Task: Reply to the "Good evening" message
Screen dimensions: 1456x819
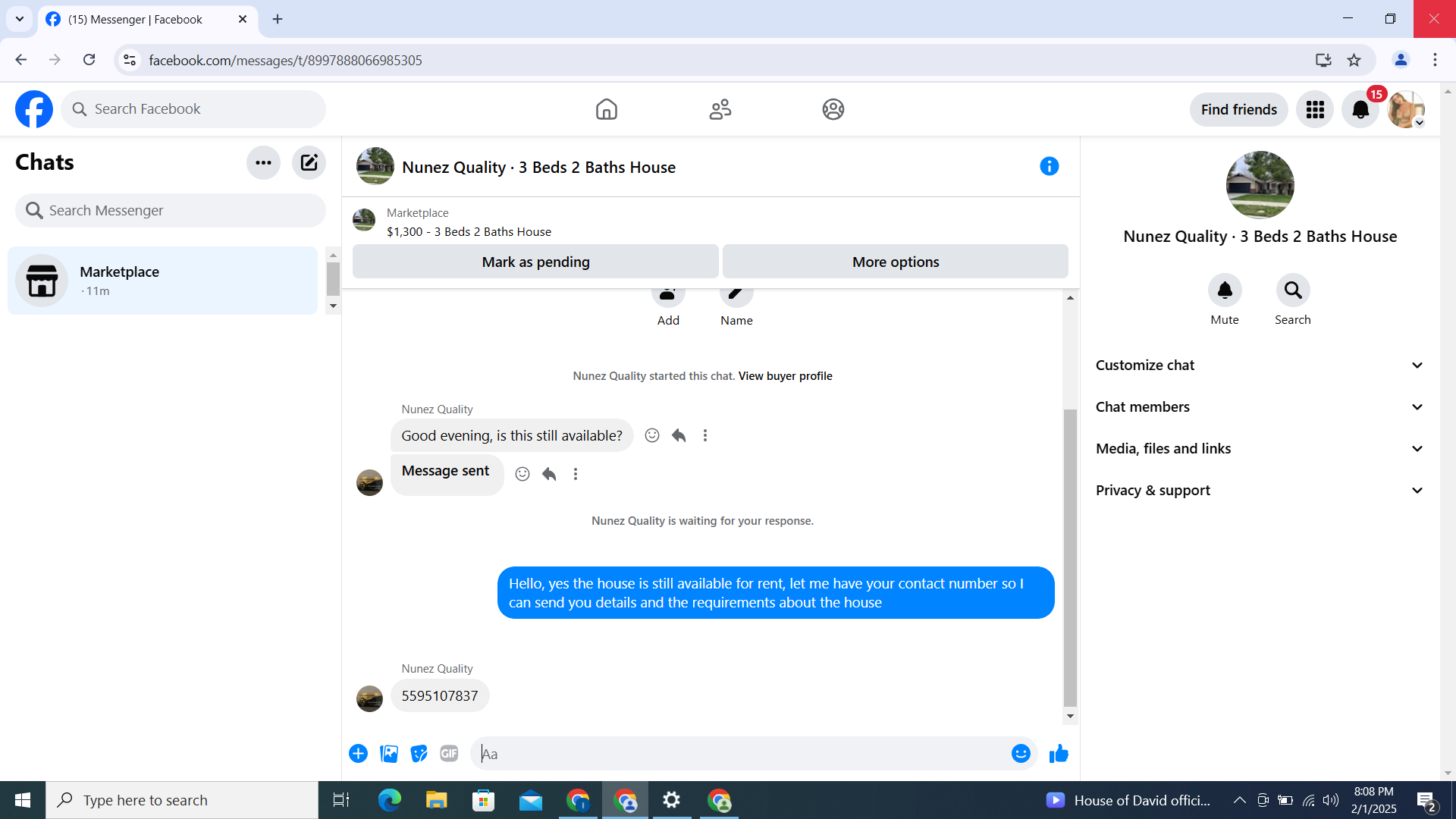Action: 679,435
